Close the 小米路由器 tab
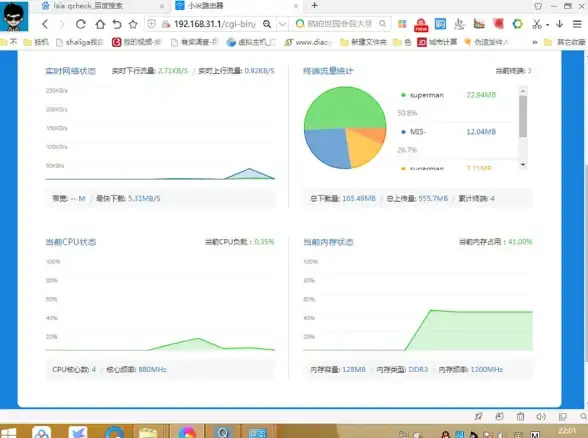 [x=296, y=6]
